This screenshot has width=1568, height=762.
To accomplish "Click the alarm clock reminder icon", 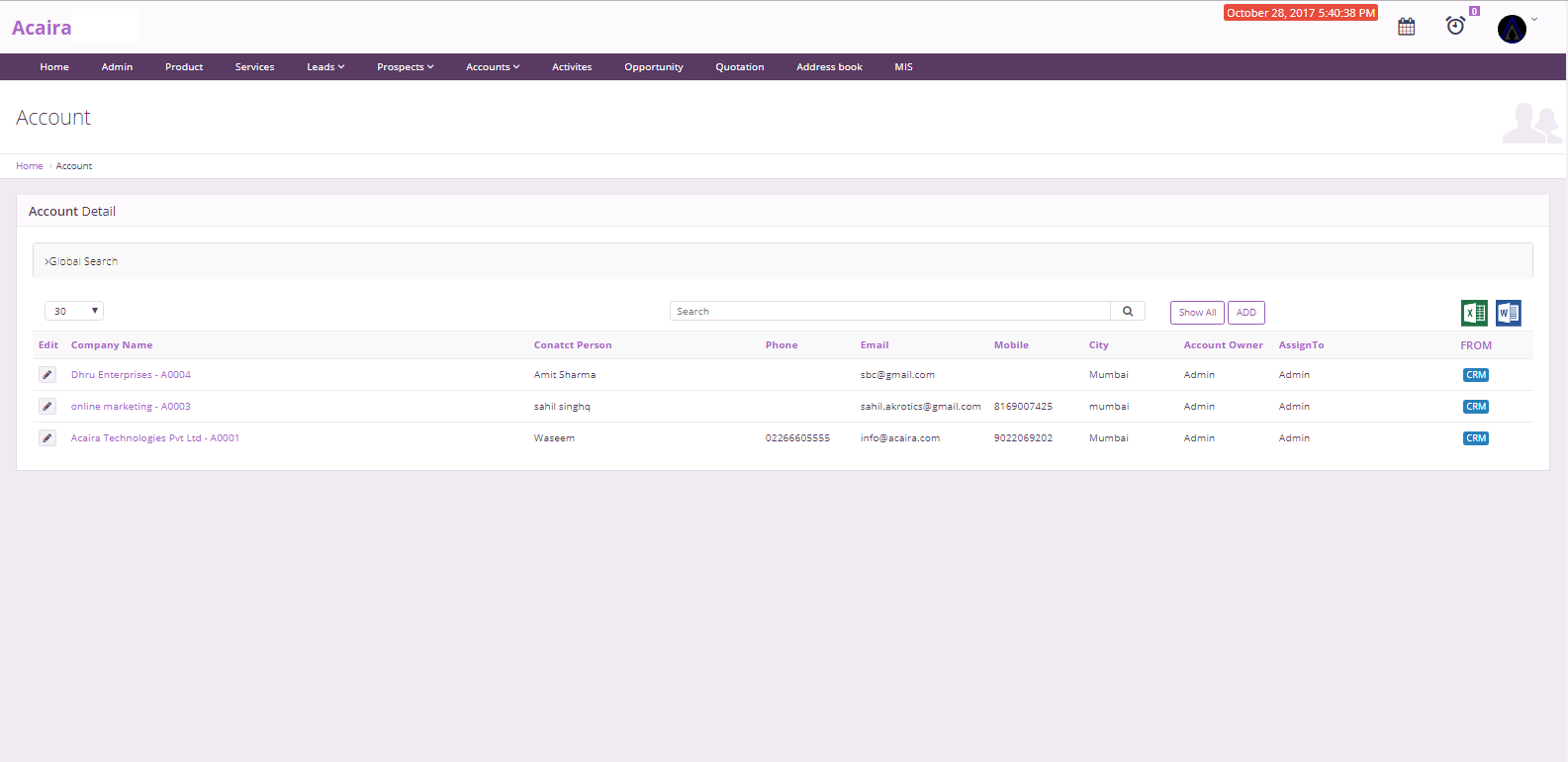I will click(x=1455, y=26).
